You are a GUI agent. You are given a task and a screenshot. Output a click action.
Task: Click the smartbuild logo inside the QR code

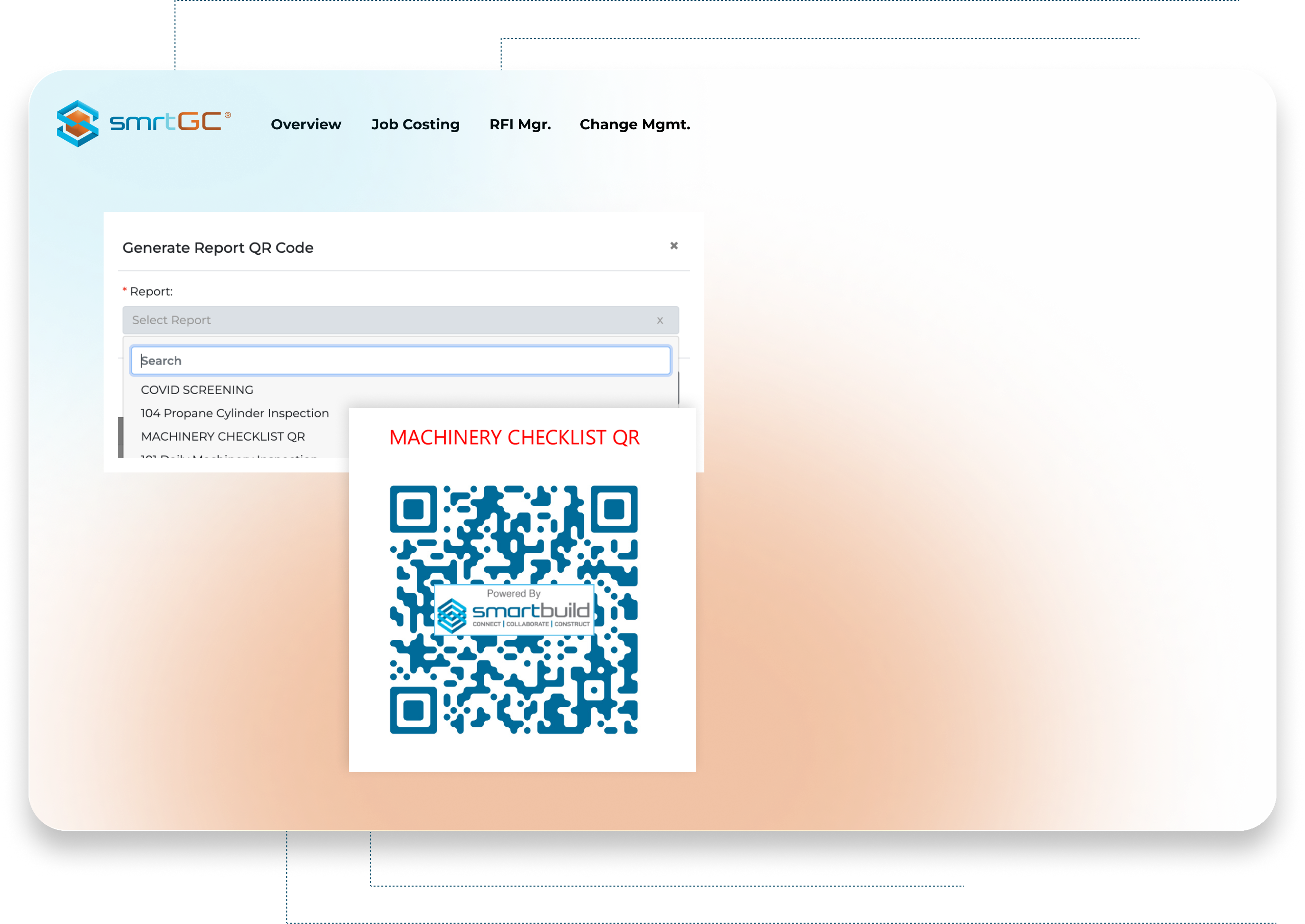tap(514, 610)
